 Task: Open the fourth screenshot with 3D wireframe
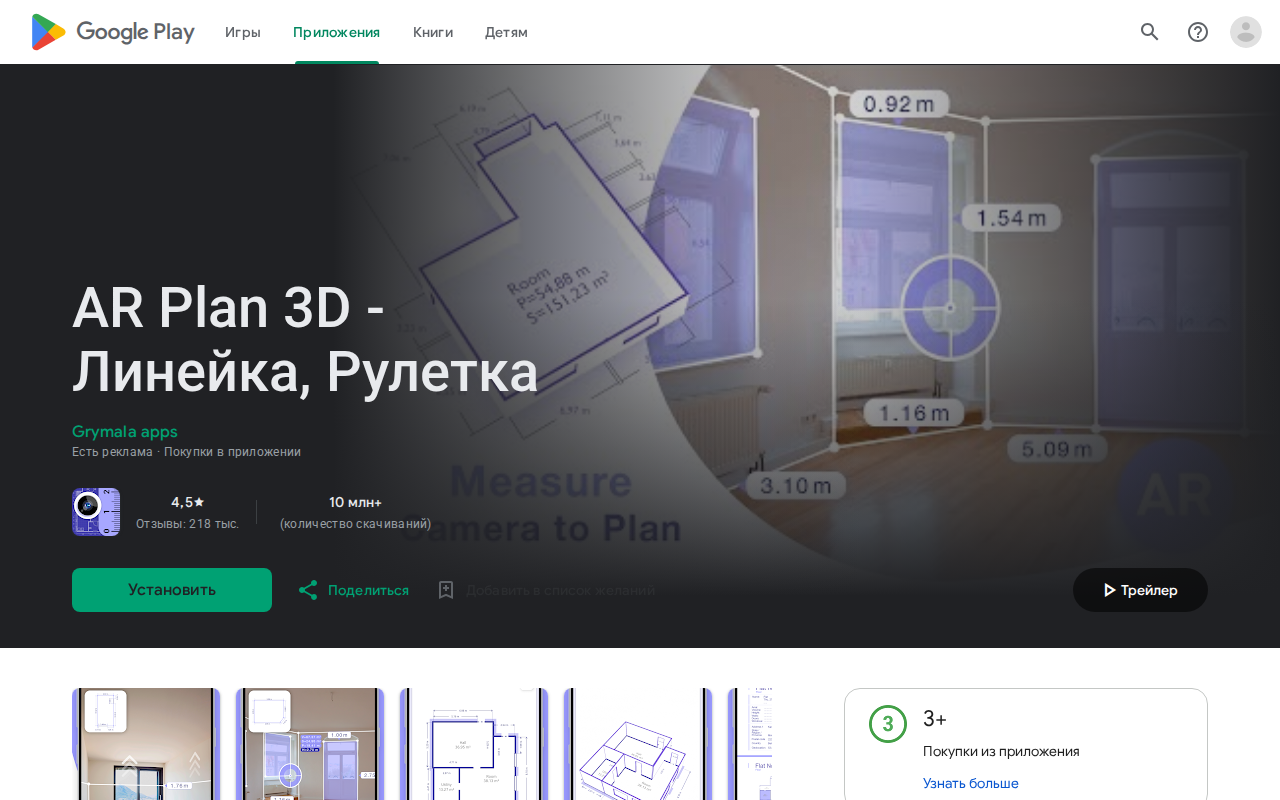[638, 744]
